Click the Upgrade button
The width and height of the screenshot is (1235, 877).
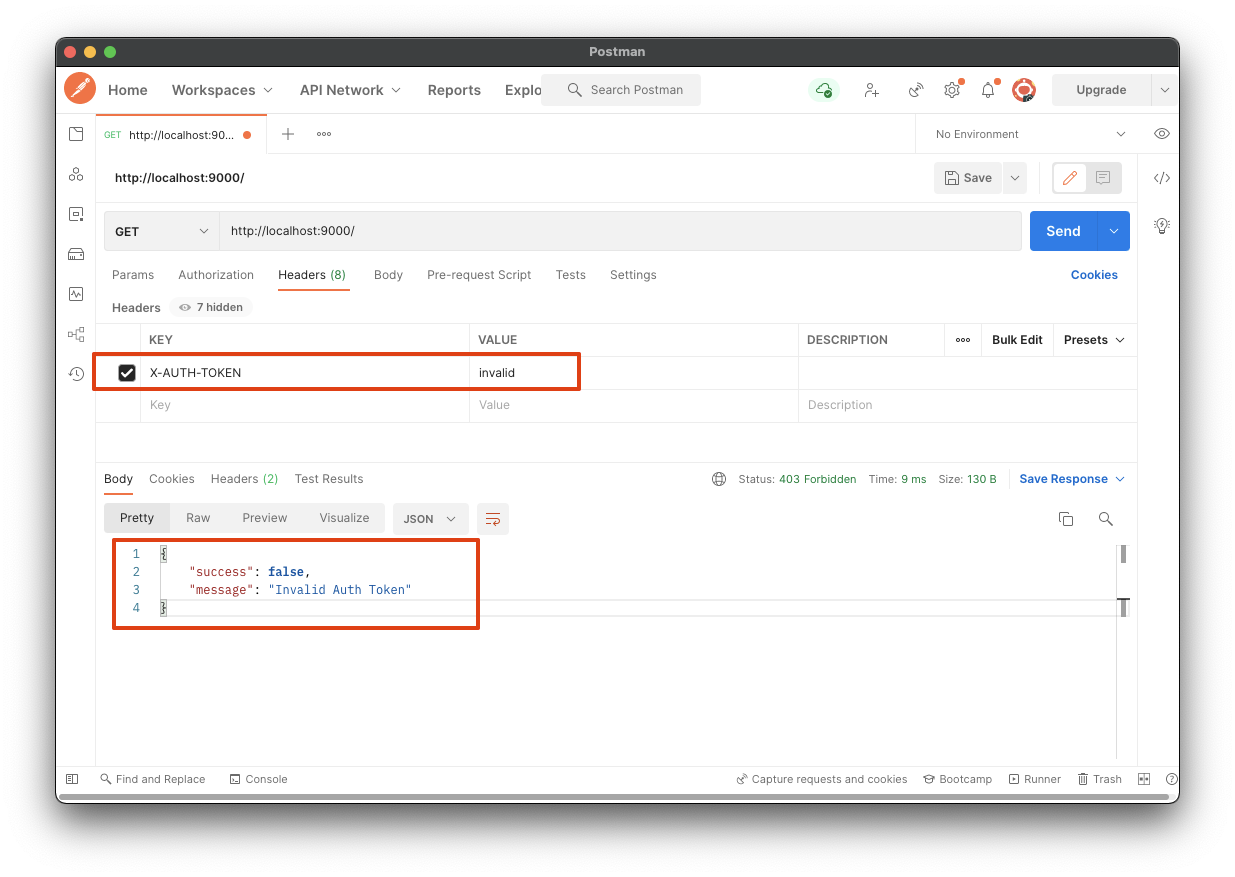1101,90
